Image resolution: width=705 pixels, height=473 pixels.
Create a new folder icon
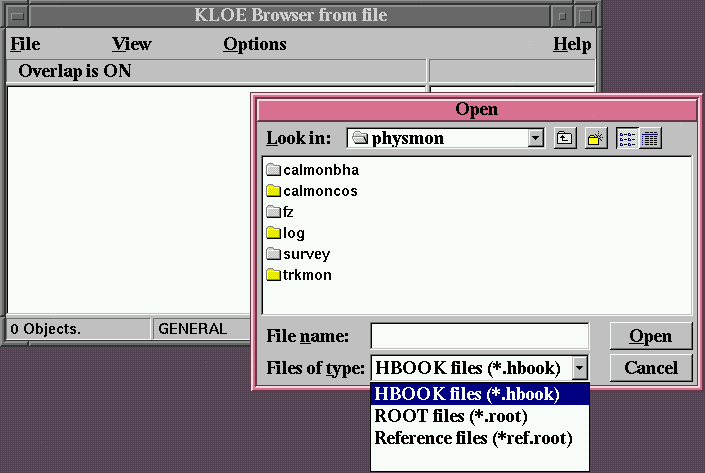click(595, 138)
